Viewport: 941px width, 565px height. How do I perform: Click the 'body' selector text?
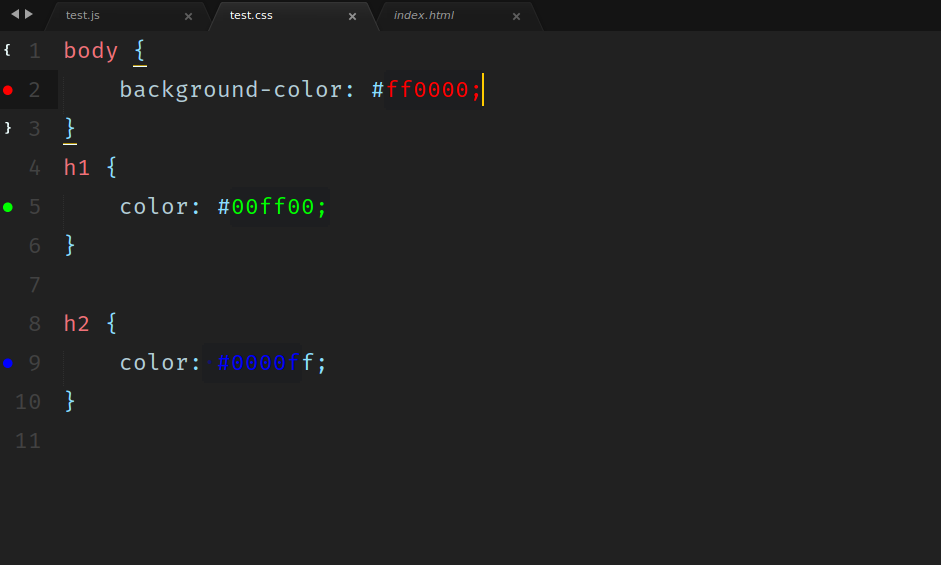click(91, 51)
